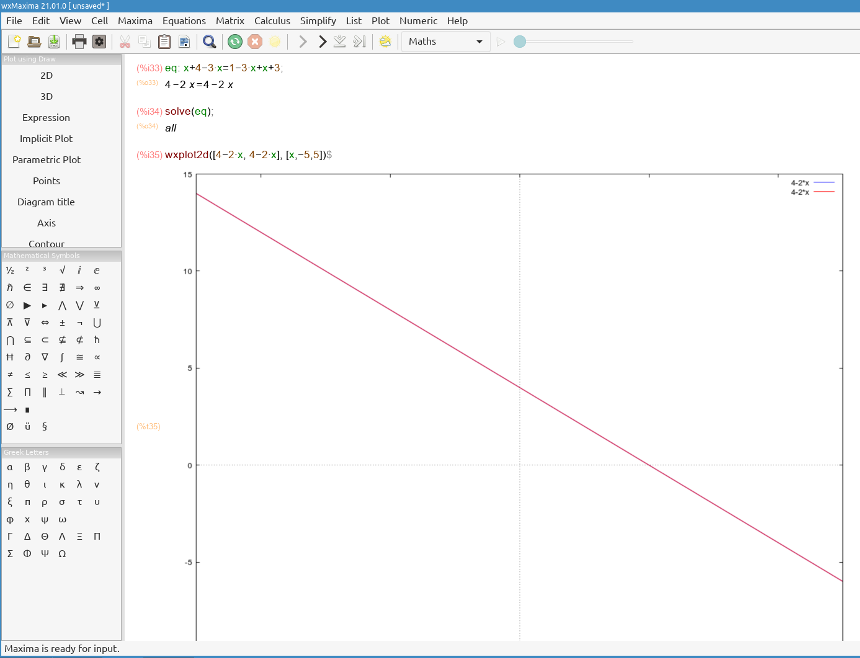The image size is (860, 658).
Task: Insert capital Omega from Greek Letters
Action: pyautogui.click(x=62, y=554)
